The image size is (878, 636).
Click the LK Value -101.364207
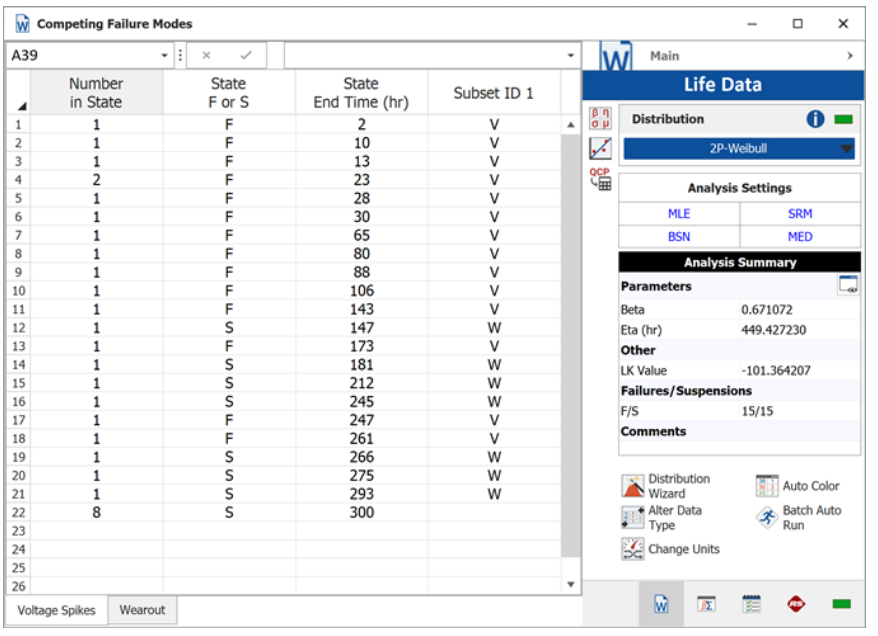(x=776, y=371)
